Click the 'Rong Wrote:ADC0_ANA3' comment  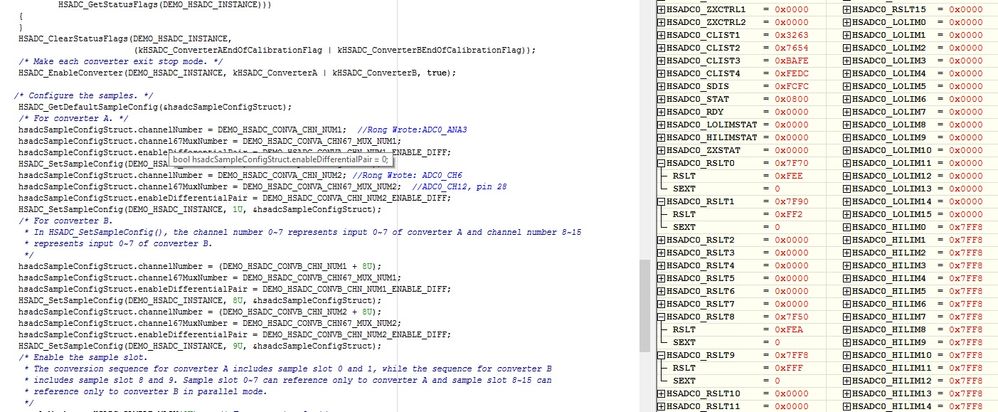point(412,130)
